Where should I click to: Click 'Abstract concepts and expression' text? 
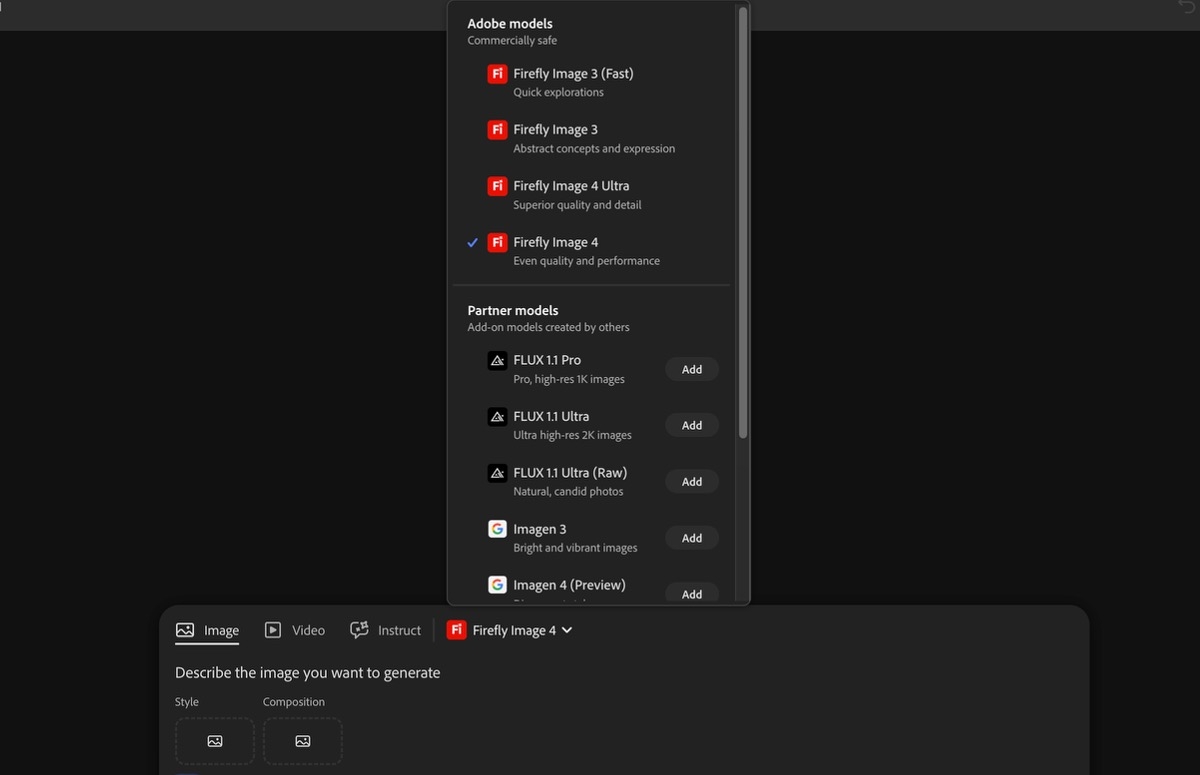pyautogui.click(x=594, y=148)
